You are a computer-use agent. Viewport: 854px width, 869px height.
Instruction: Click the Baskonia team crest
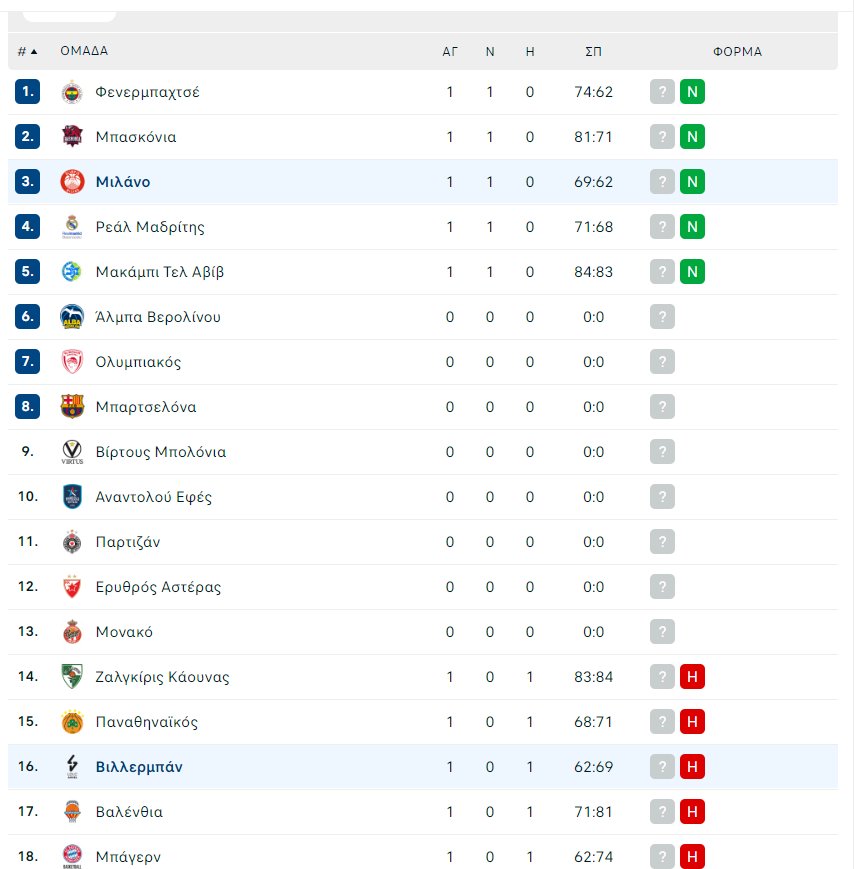(x=72, y=137)
